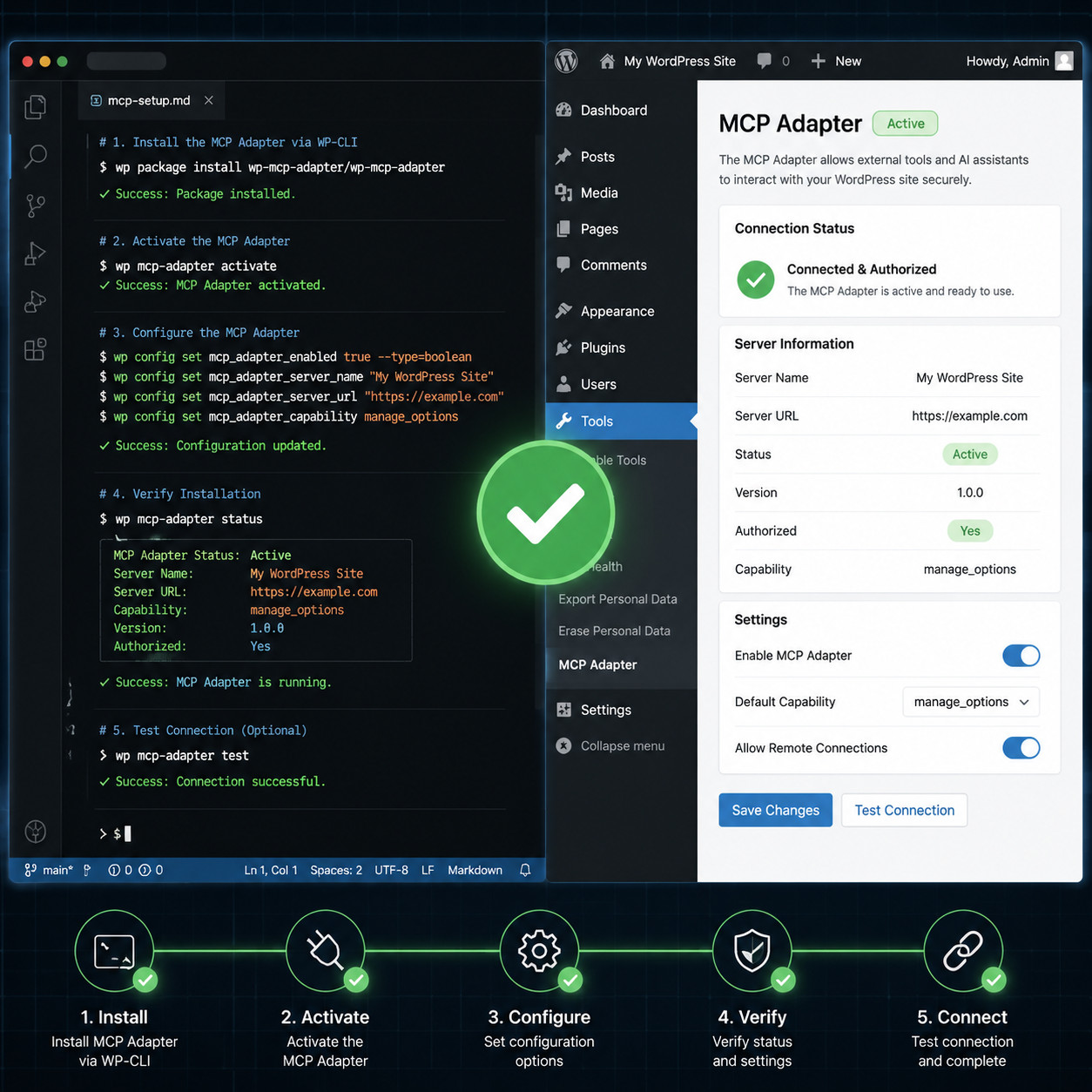1092x1092 pixels.
Task: Click the Tools wrench icon
Action: (563, 421)
